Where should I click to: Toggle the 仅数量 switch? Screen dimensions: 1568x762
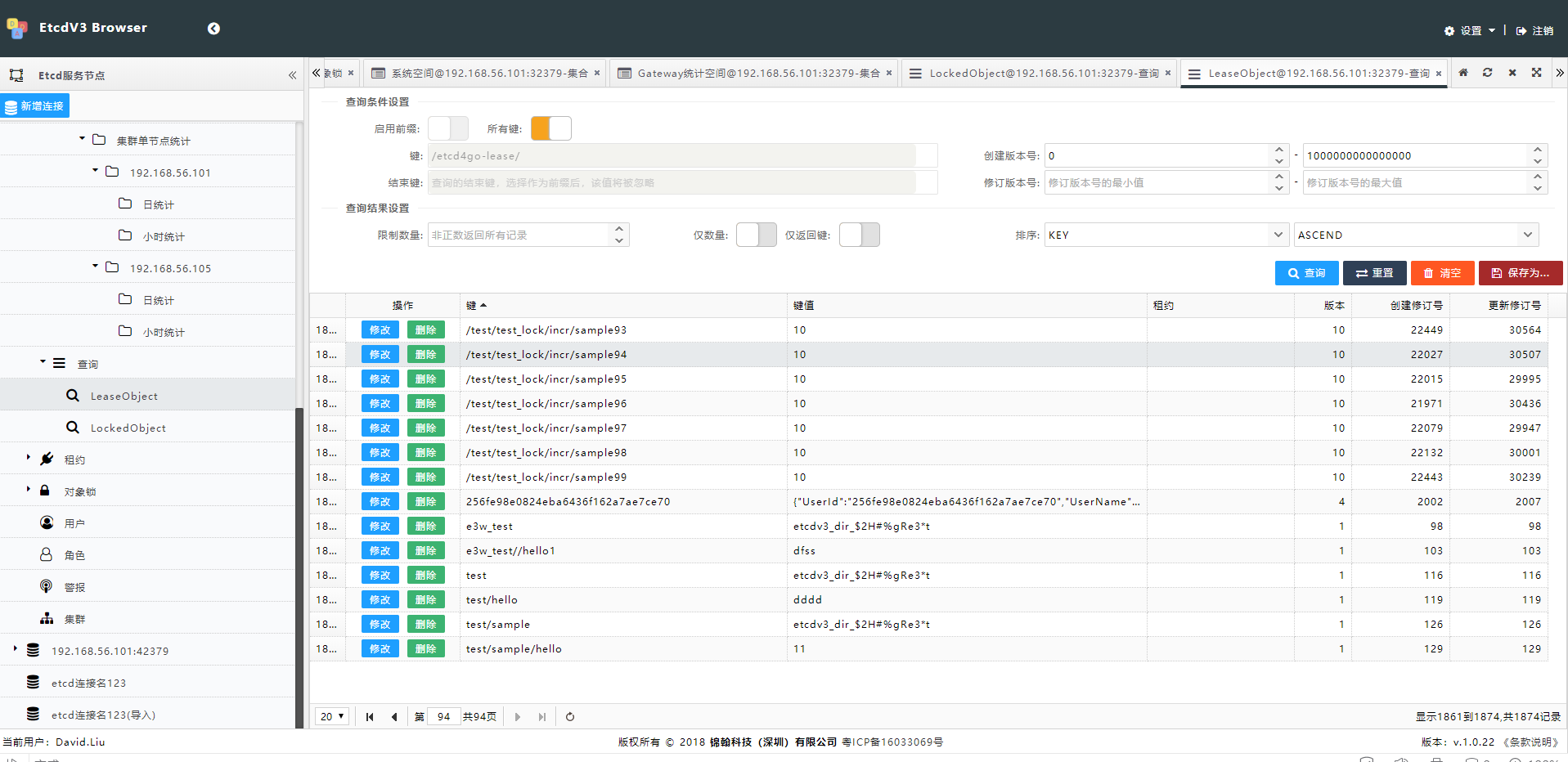[x=757, y=235]
